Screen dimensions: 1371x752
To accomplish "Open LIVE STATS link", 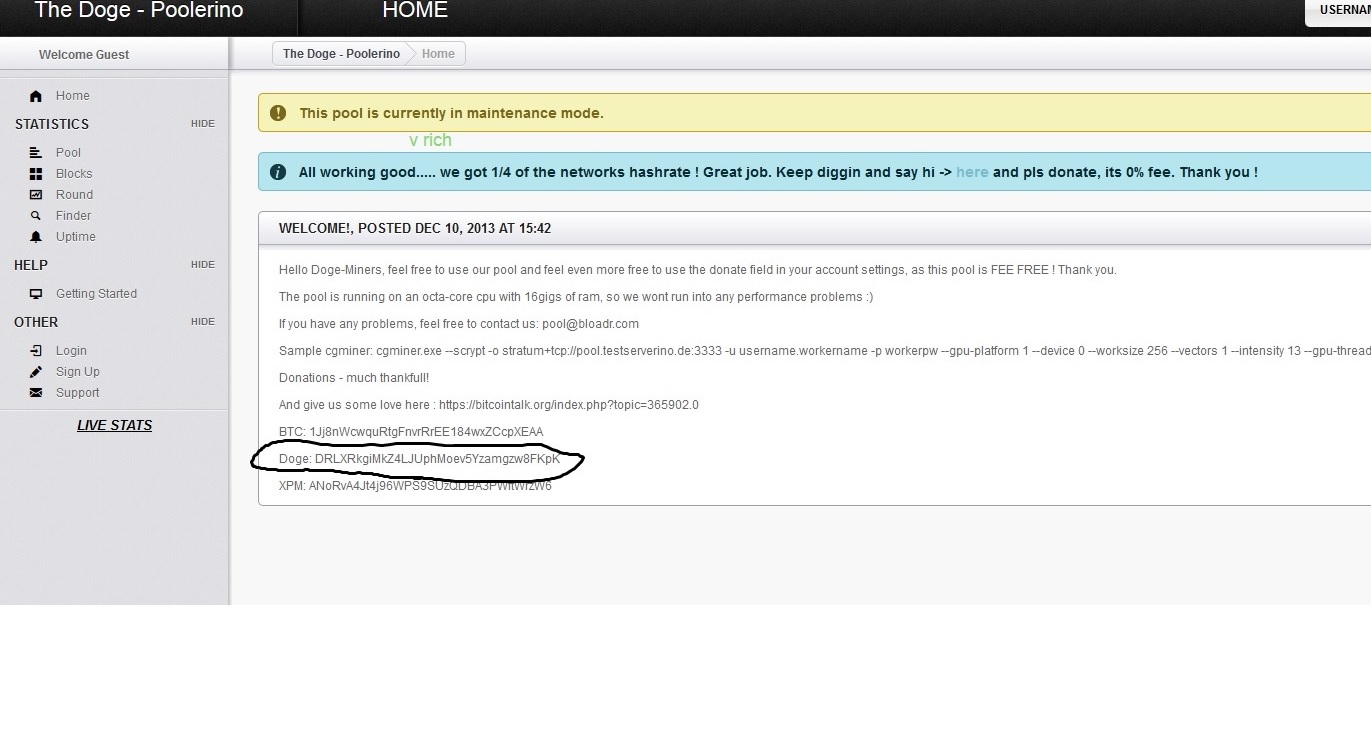I will [x=114, y=425].
